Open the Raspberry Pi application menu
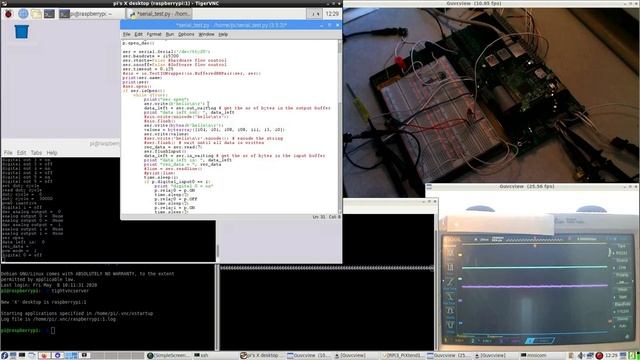 click(8, 14)
